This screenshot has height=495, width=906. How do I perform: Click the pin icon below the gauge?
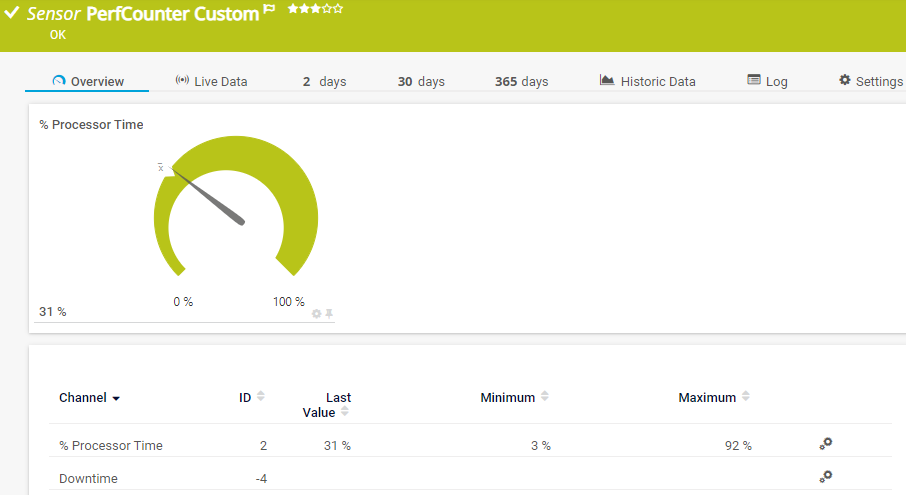pos(329,314)
